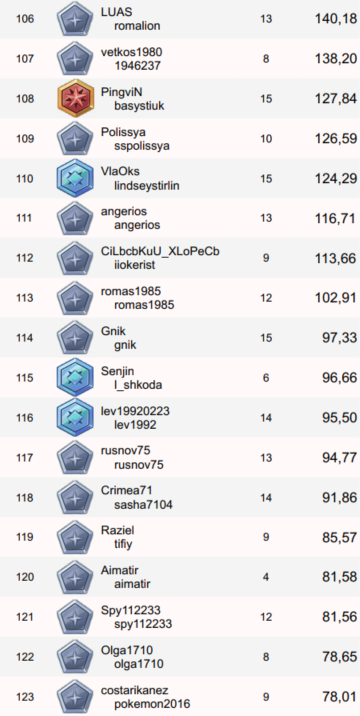Image resolution: width=360 pixels, height=716 pixels.
Task: Open the Crimea71 player name
Action: click(x=127, y=491)
